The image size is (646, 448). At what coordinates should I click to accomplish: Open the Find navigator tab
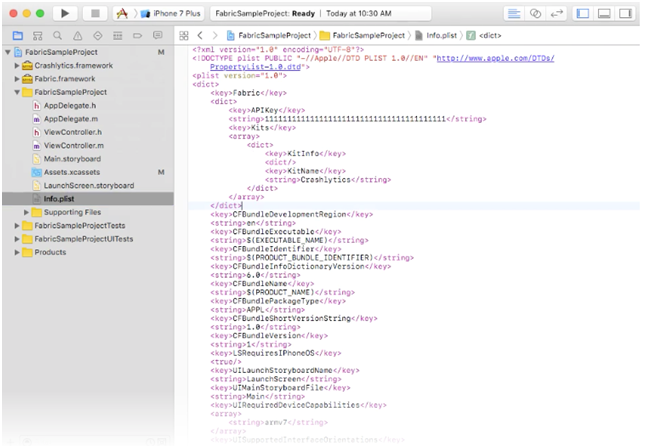click(x=57, y=35)
